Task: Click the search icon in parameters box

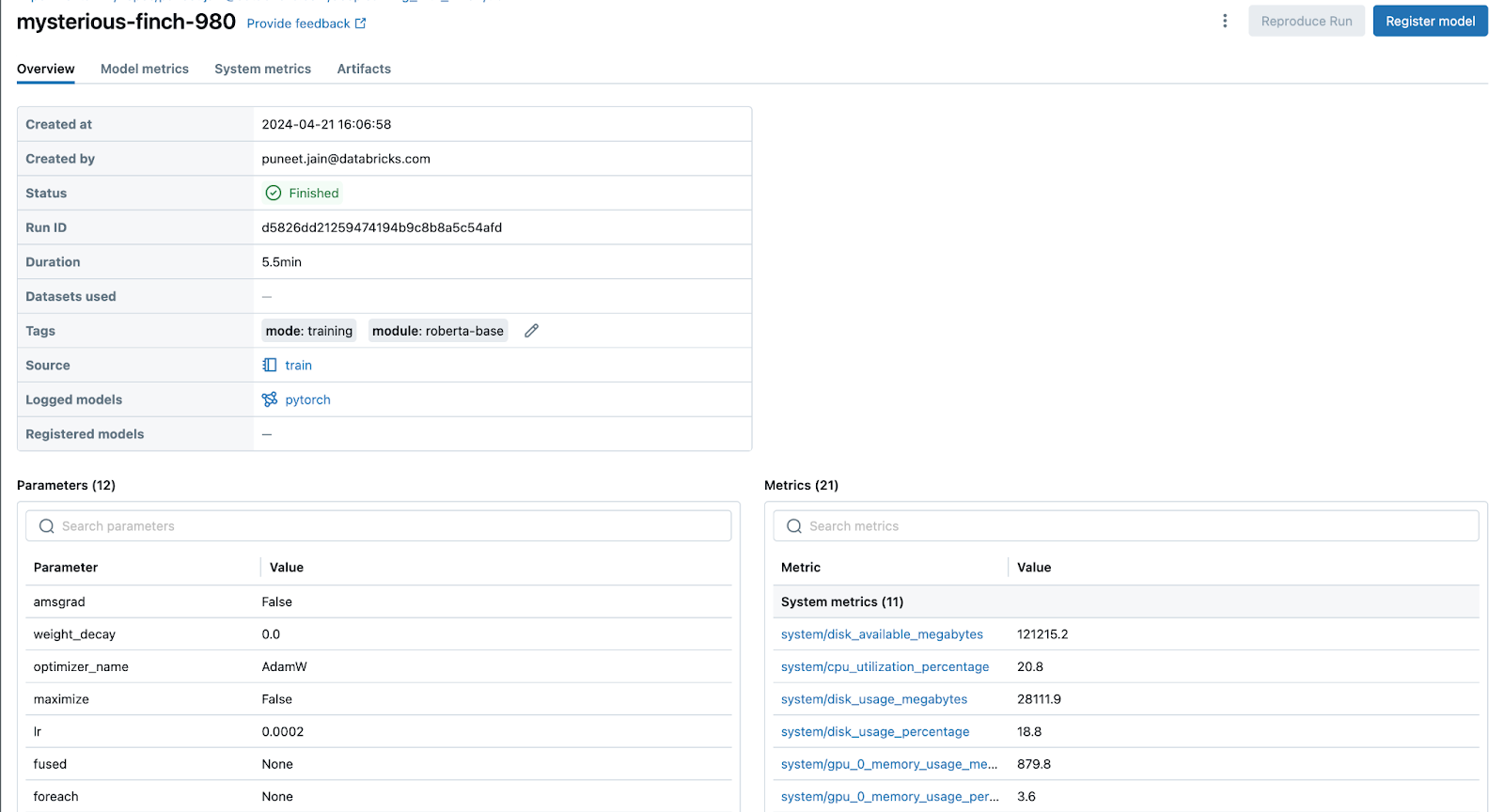Action: [x=47, y=526]
